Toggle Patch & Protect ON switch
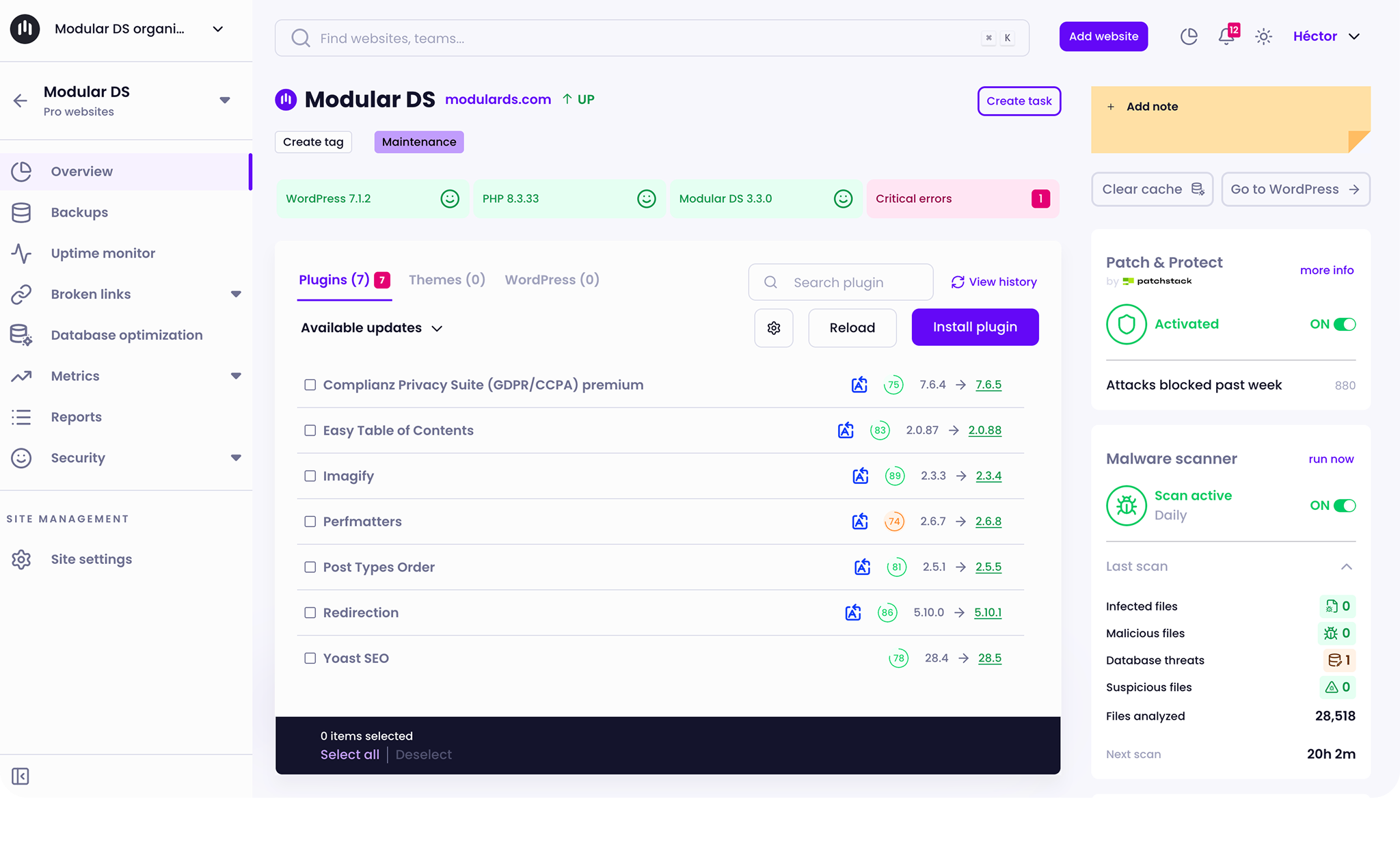The height and width of the screenshot is (851, 1400). [x=1345, y=324]
